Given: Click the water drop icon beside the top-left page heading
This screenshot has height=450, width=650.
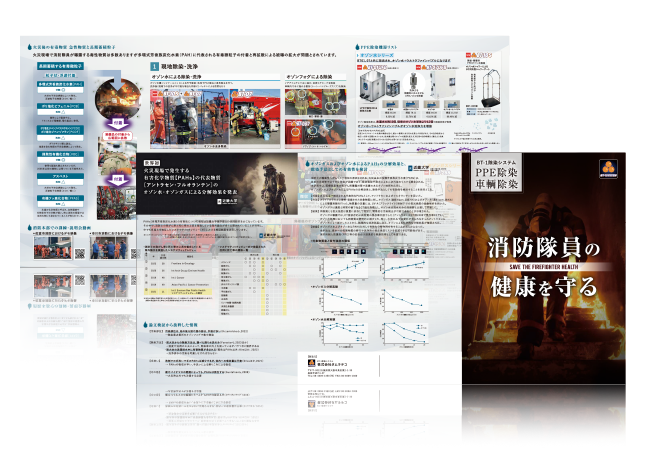Looking at the screenshot, I should click(29, 48).
